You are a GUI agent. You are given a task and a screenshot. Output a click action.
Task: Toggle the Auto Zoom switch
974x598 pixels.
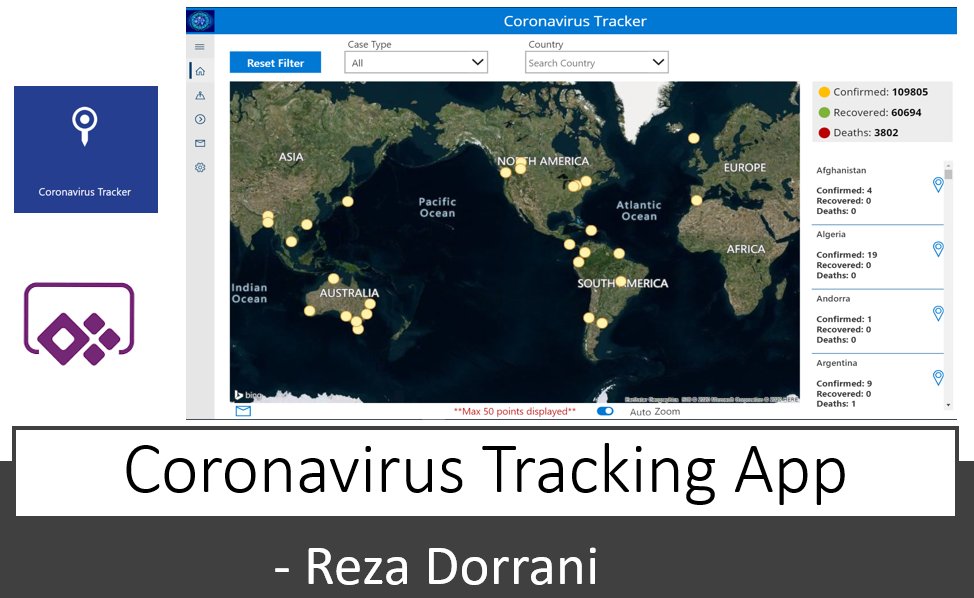(x=605, y=411)
